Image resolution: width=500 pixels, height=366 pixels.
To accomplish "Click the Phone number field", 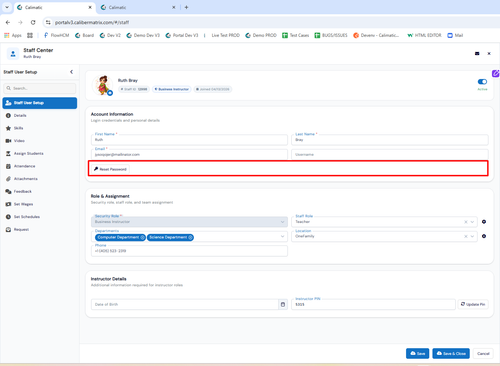I will point(189,251).
